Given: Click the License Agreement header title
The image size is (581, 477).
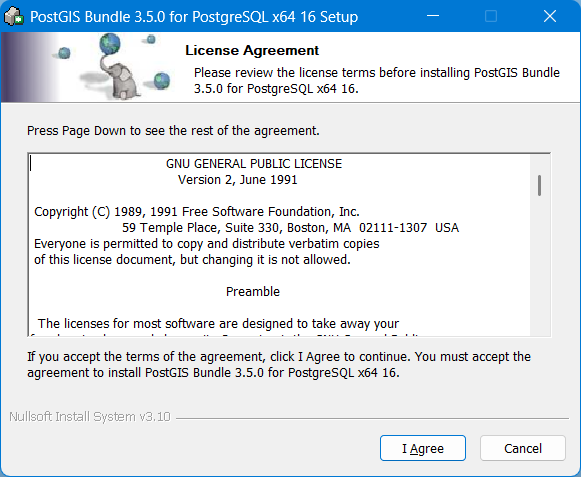Looking at the screenshot, I should point(252,50).
